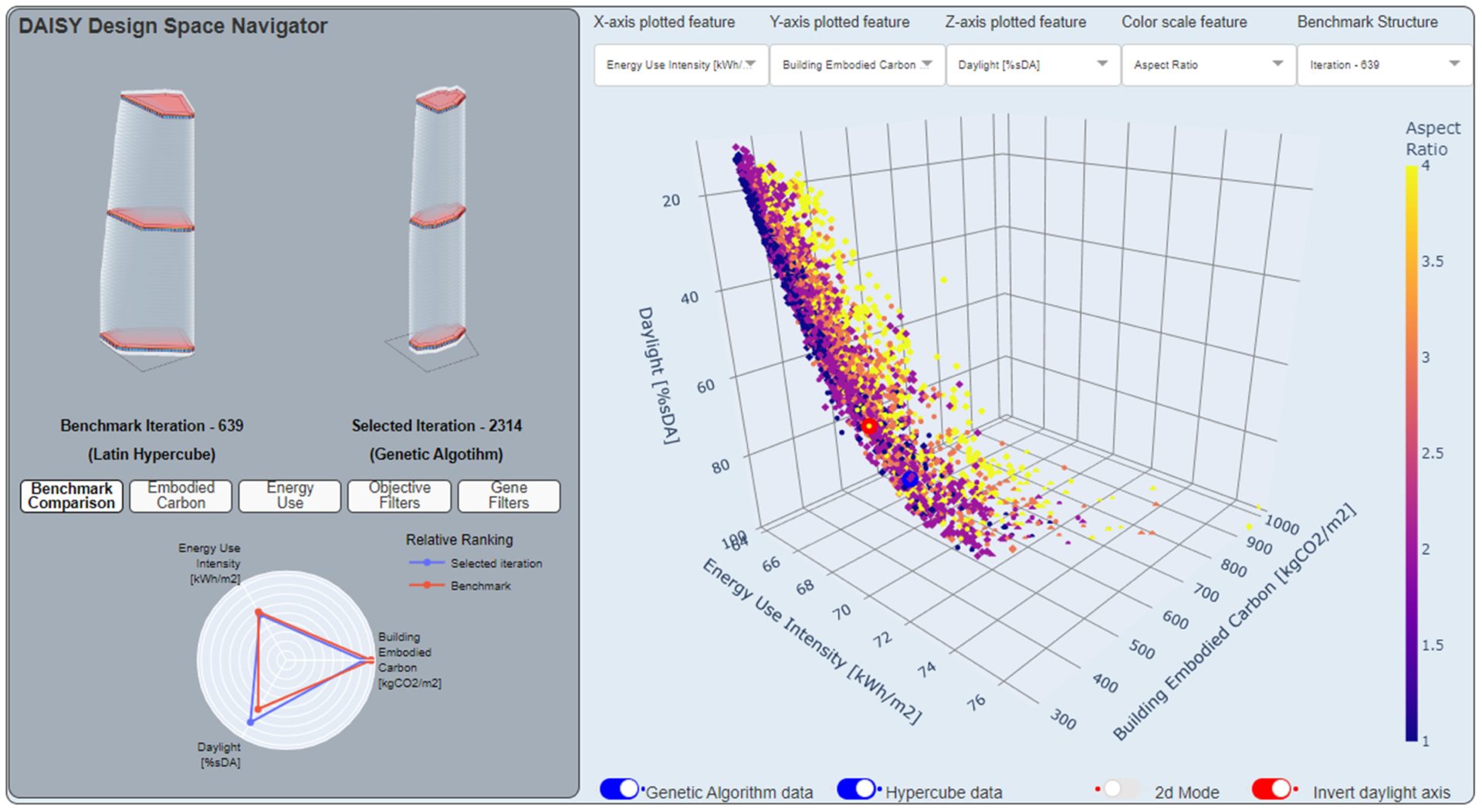Click the Benchmark Iteration 639 building model
This screenshot has width=1482, height=812.
coord(148,224)
